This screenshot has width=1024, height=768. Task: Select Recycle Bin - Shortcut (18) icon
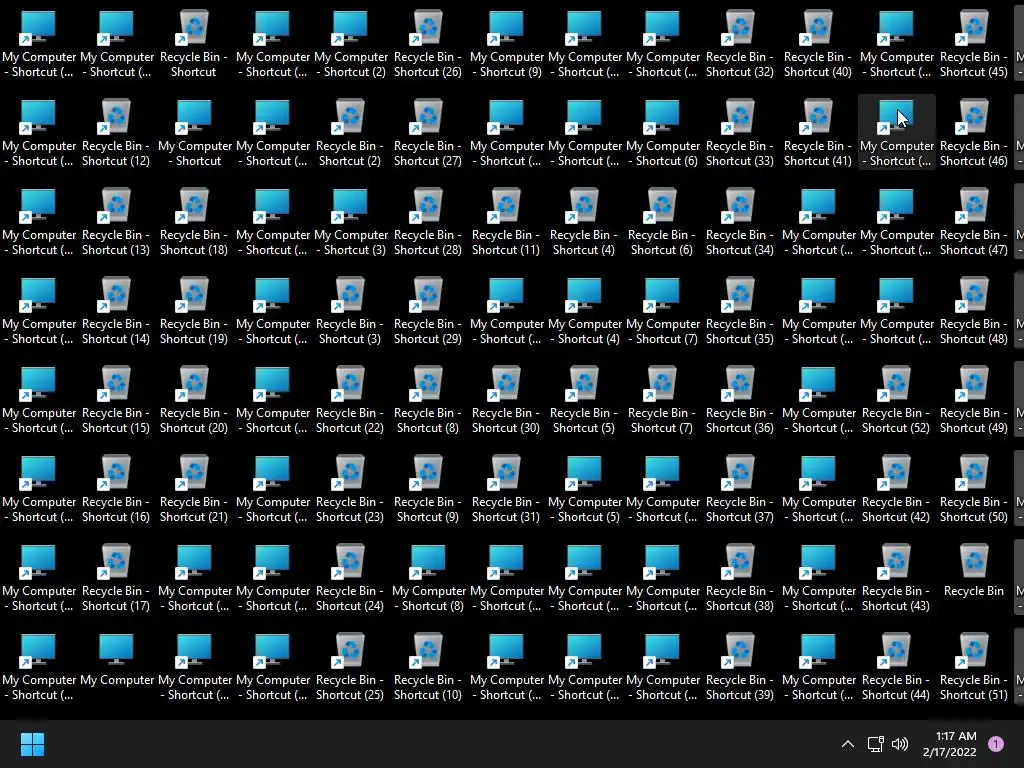point(194,221)
